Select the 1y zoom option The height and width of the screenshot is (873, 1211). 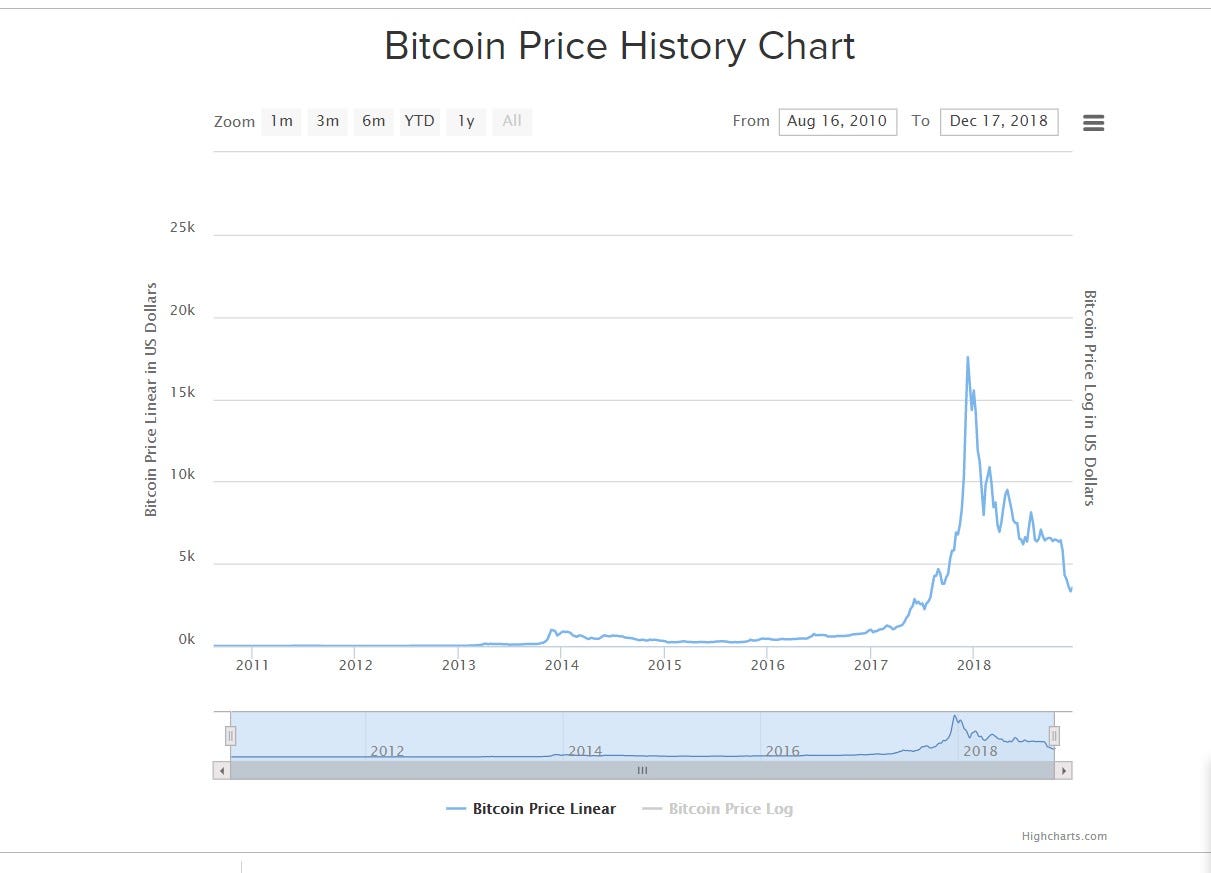465,121
